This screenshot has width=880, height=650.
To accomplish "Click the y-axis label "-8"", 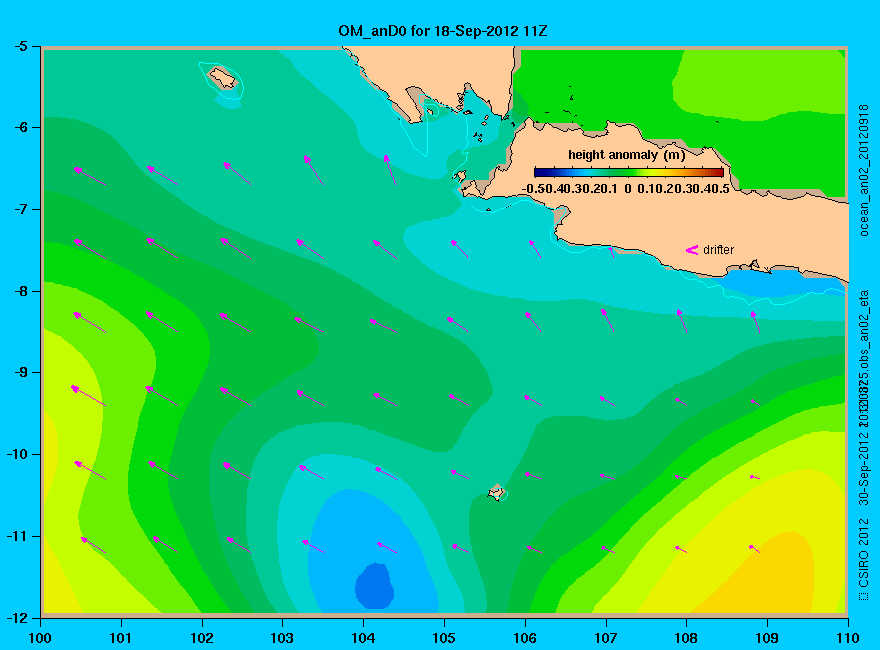I will 20,291.
